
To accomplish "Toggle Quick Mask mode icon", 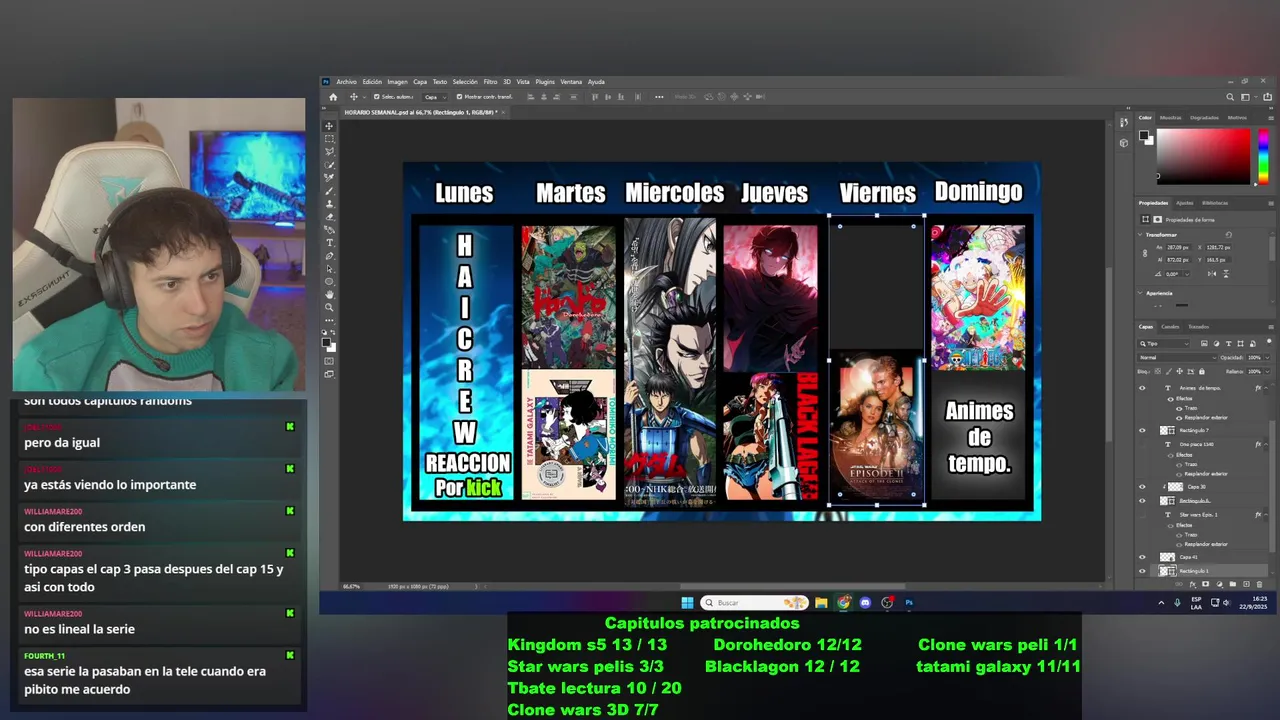I will [x=329, y=363].
